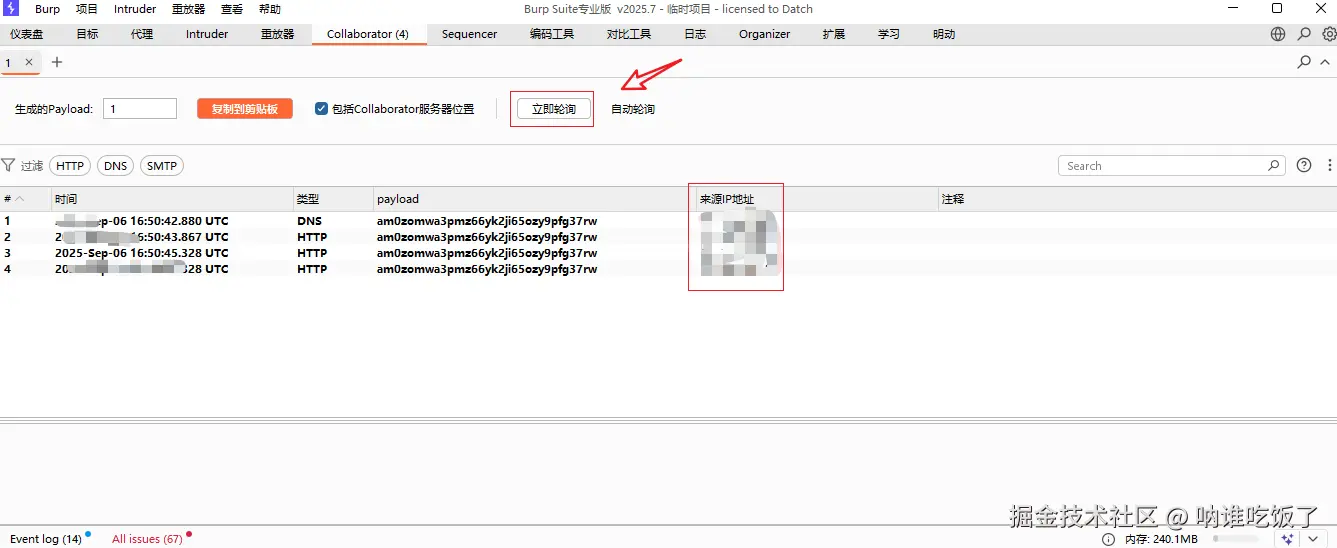Open All issues (67)

click(147, 539)
